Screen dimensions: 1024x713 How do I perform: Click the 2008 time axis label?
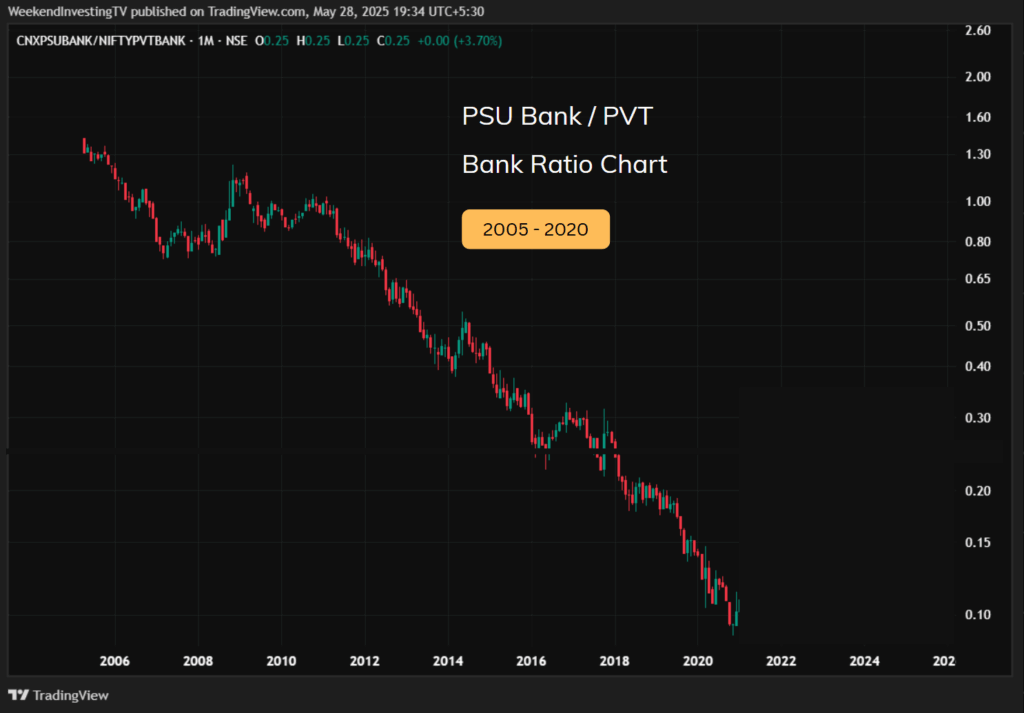198,661
